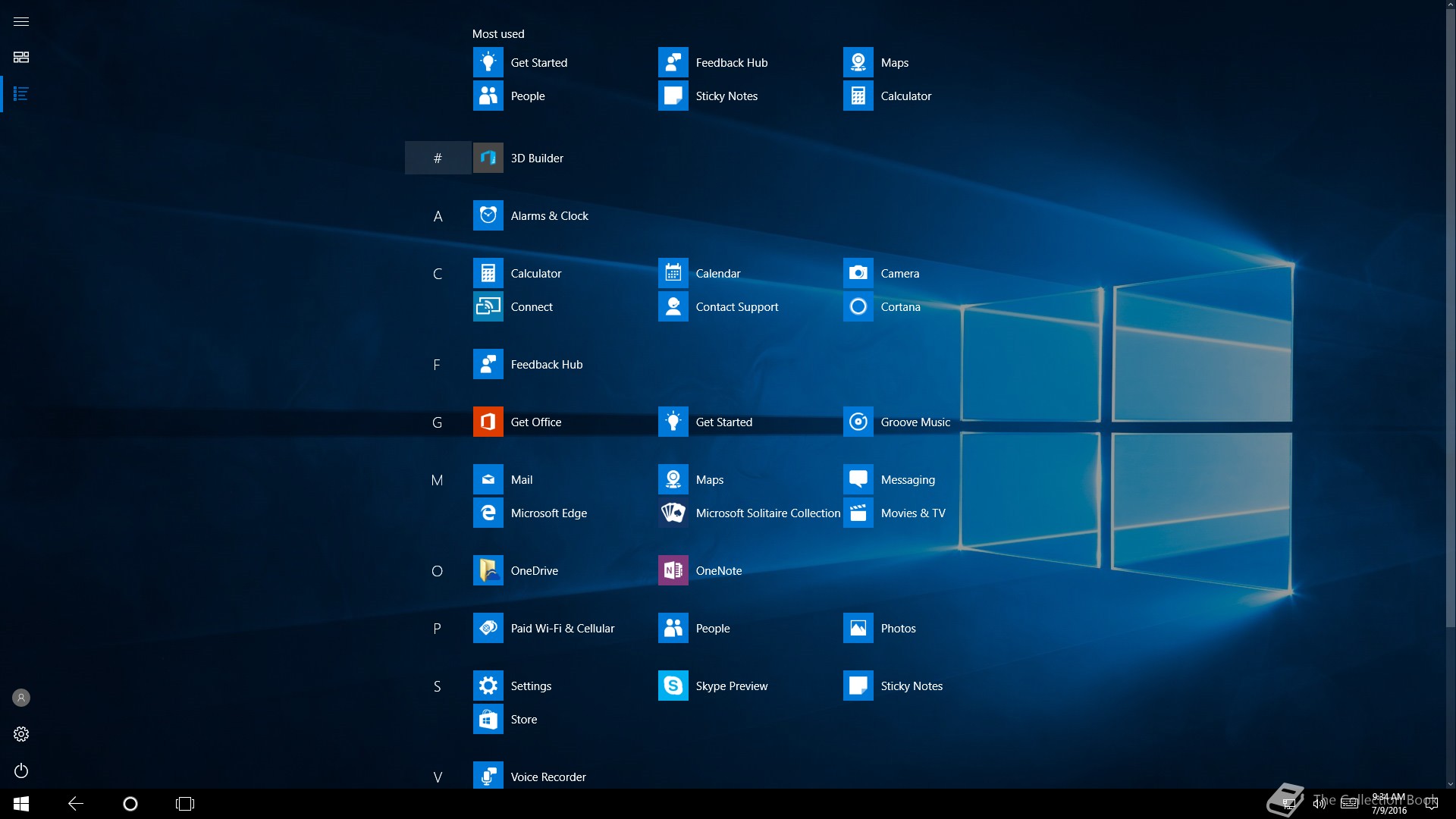This screenshot has height=819, width=1456.
Task: Click the app list vertical scrollbar
Action: click(x=1451, y=318)
